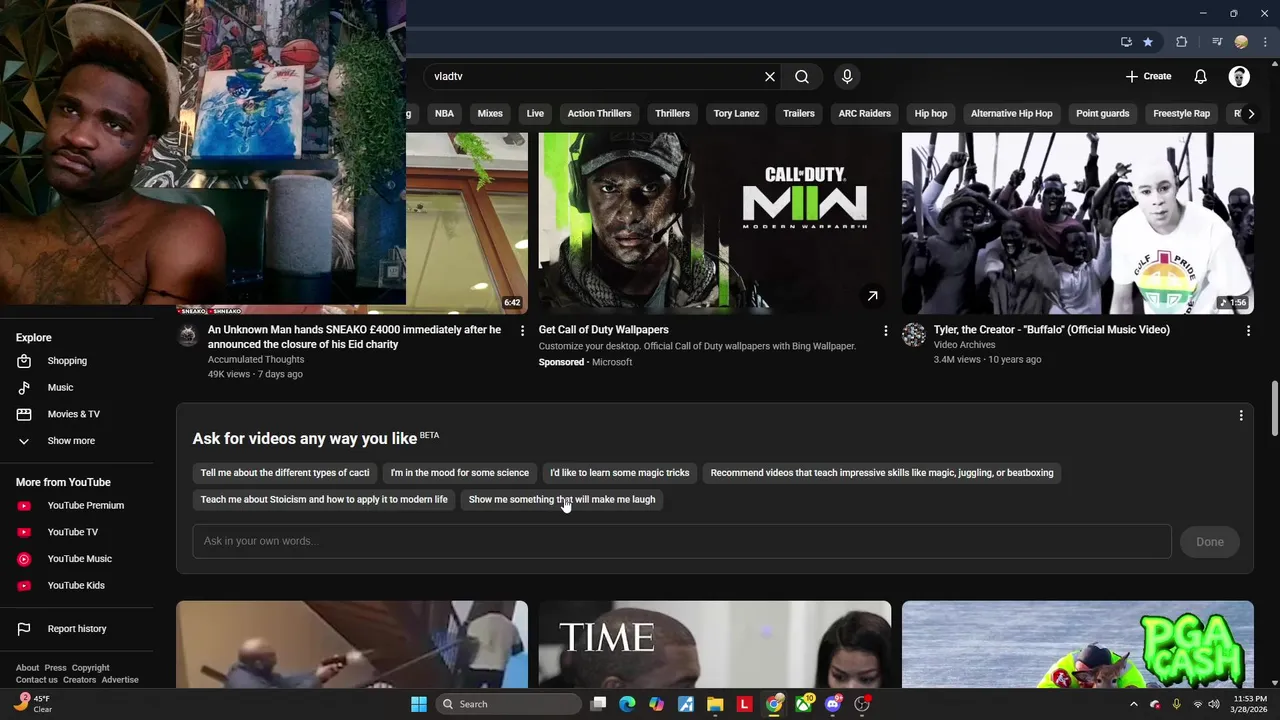
Task: Select the Trailers chip
Action: pyautogui.click(x=798, y=113)
